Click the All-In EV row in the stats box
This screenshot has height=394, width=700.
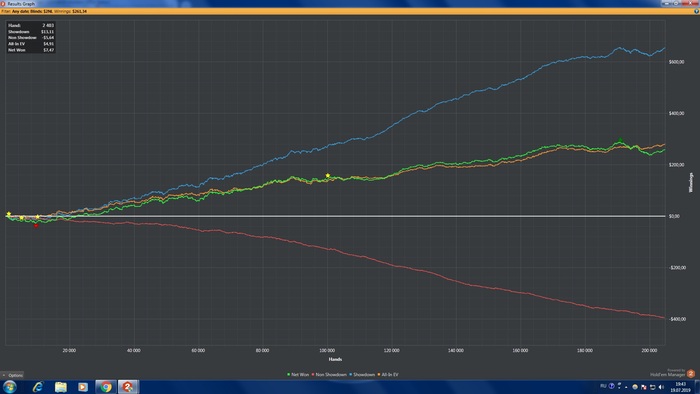pyautogui.click(x=31, y=44)
